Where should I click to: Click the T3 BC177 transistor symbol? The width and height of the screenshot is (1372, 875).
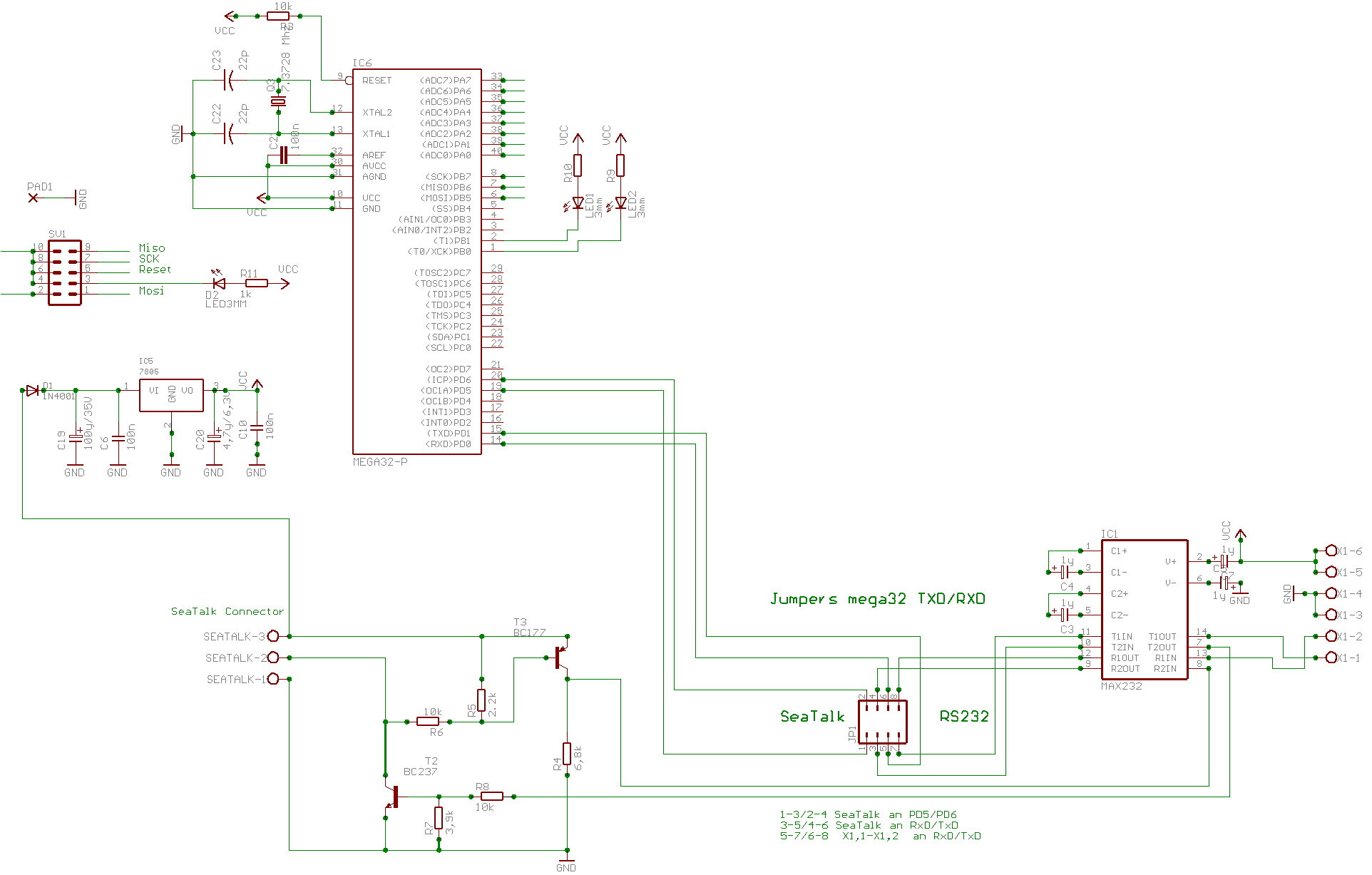click(560, 657)
